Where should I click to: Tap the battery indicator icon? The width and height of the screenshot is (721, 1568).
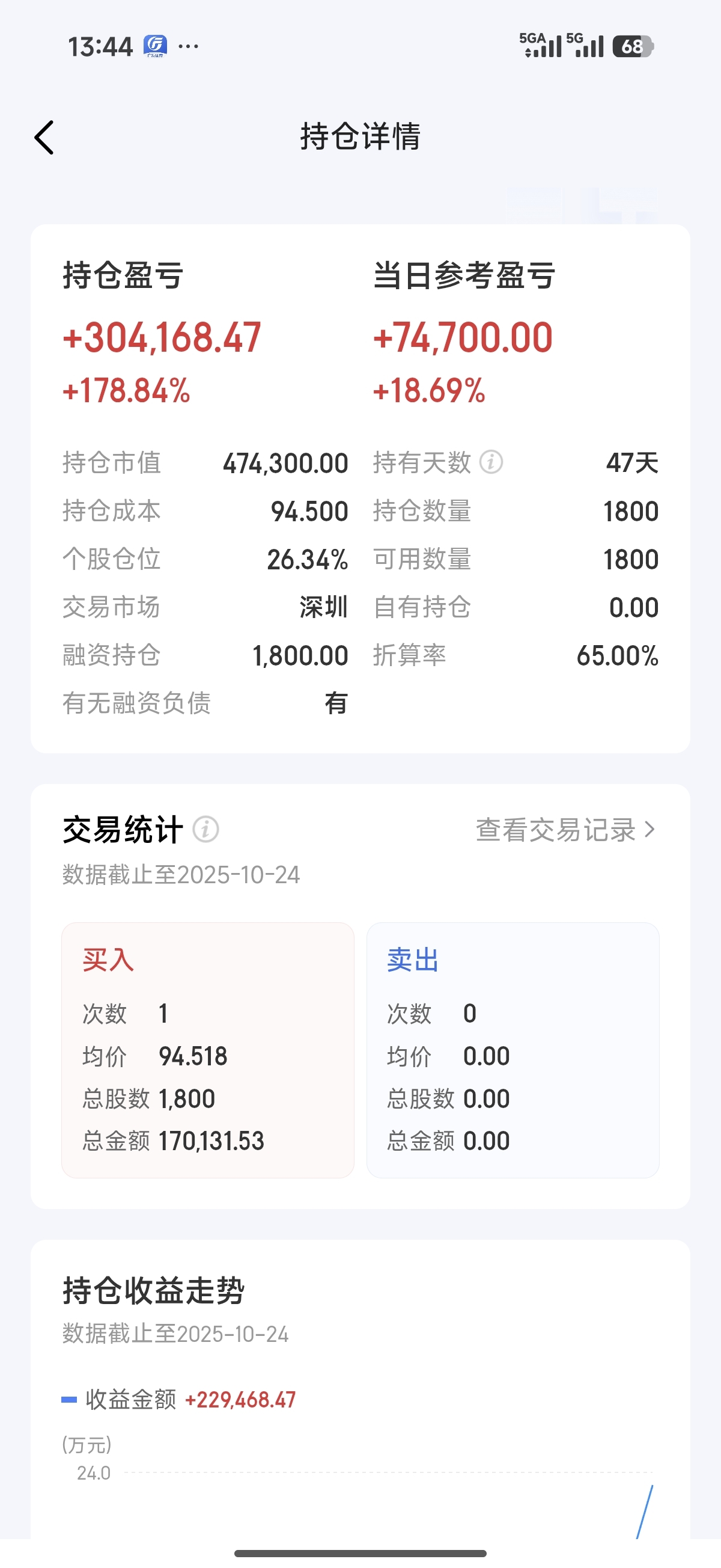click(633, 46)
